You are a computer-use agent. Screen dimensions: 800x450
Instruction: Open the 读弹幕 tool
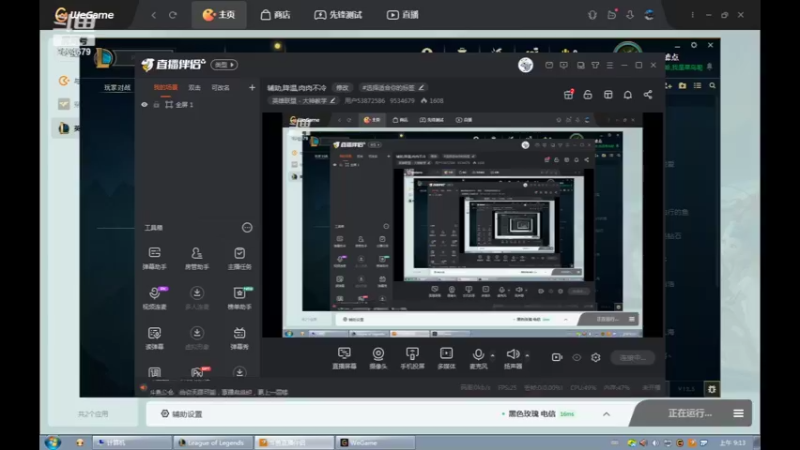point(154,338)
